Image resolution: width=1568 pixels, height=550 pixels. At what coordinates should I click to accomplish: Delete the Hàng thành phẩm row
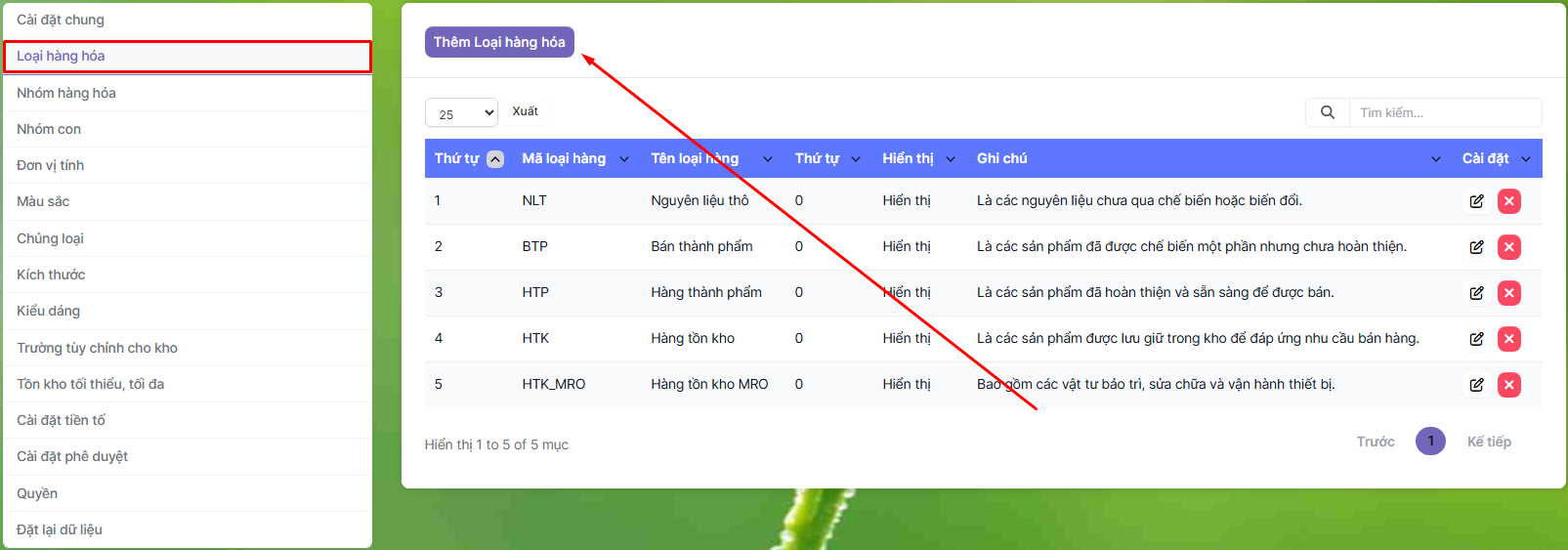click(1508, 293)
